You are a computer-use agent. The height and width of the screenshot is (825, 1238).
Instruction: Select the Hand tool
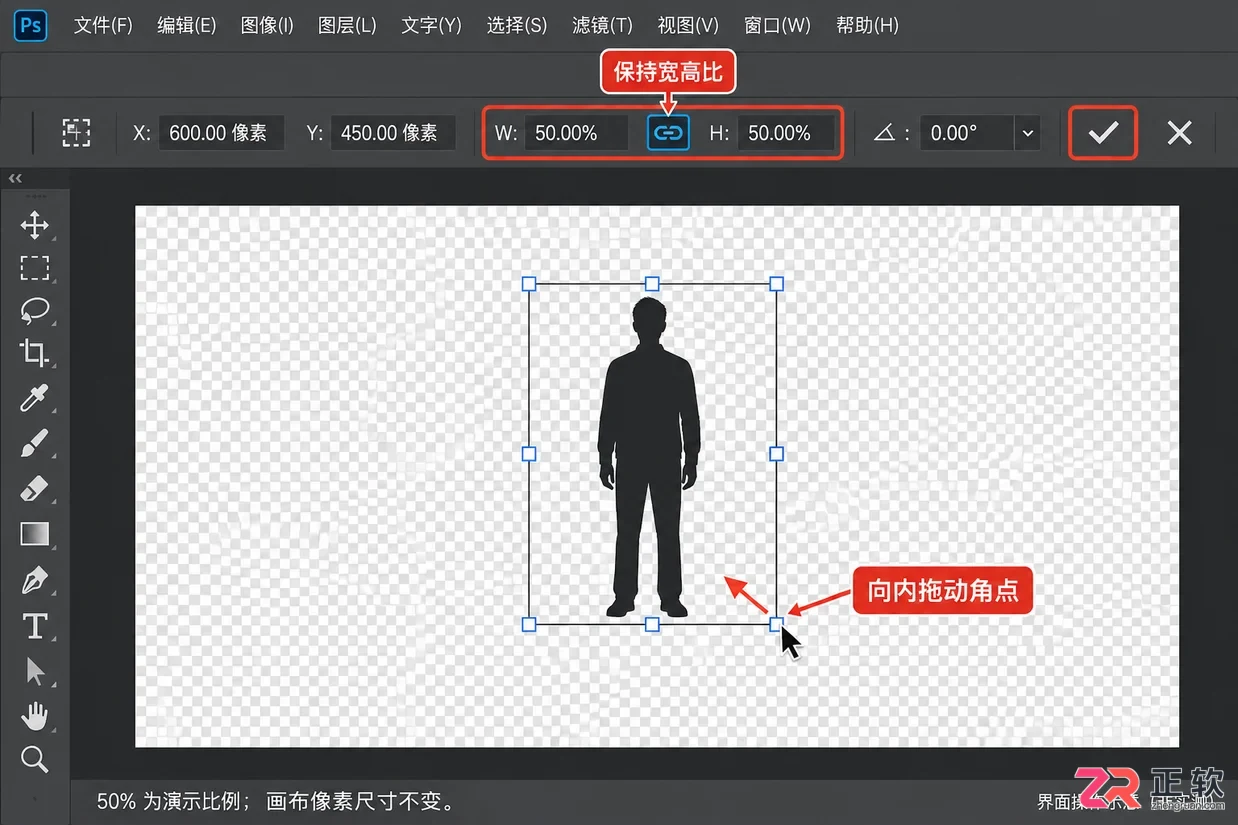[35, 715]
